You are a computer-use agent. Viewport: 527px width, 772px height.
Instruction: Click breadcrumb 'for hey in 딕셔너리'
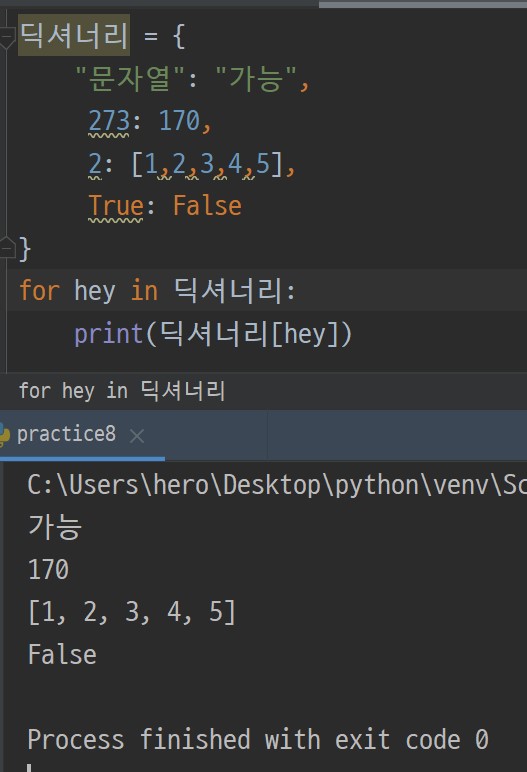pos(122,391)
